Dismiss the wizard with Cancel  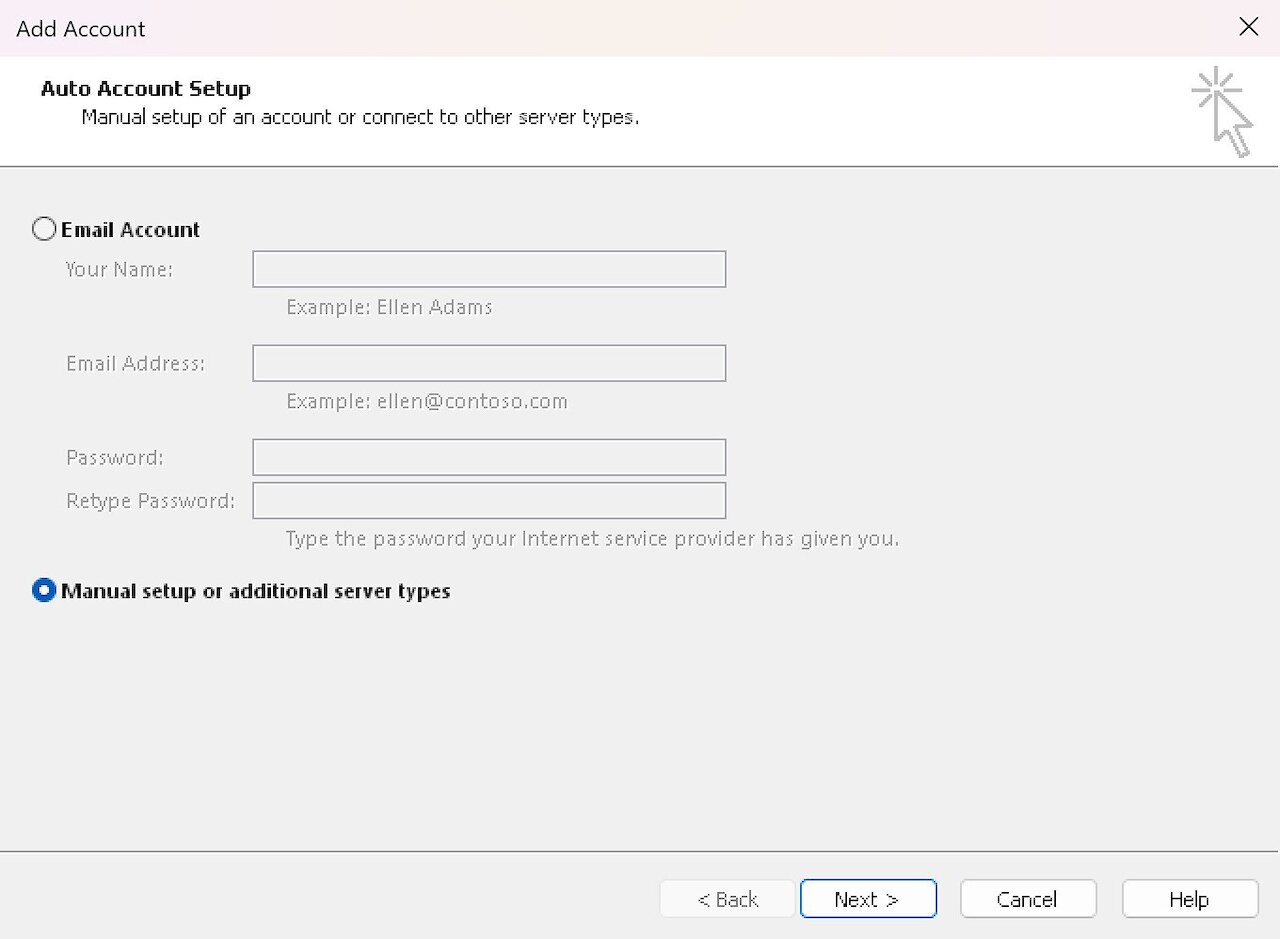click(x=1028, y=898)
